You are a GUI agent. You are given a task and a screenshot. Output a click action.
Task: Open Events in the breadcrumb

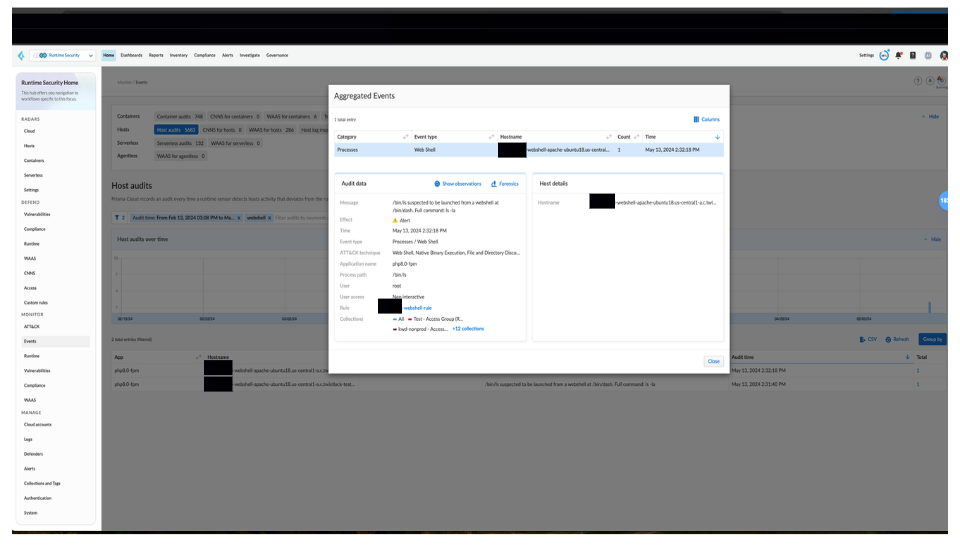141,82
